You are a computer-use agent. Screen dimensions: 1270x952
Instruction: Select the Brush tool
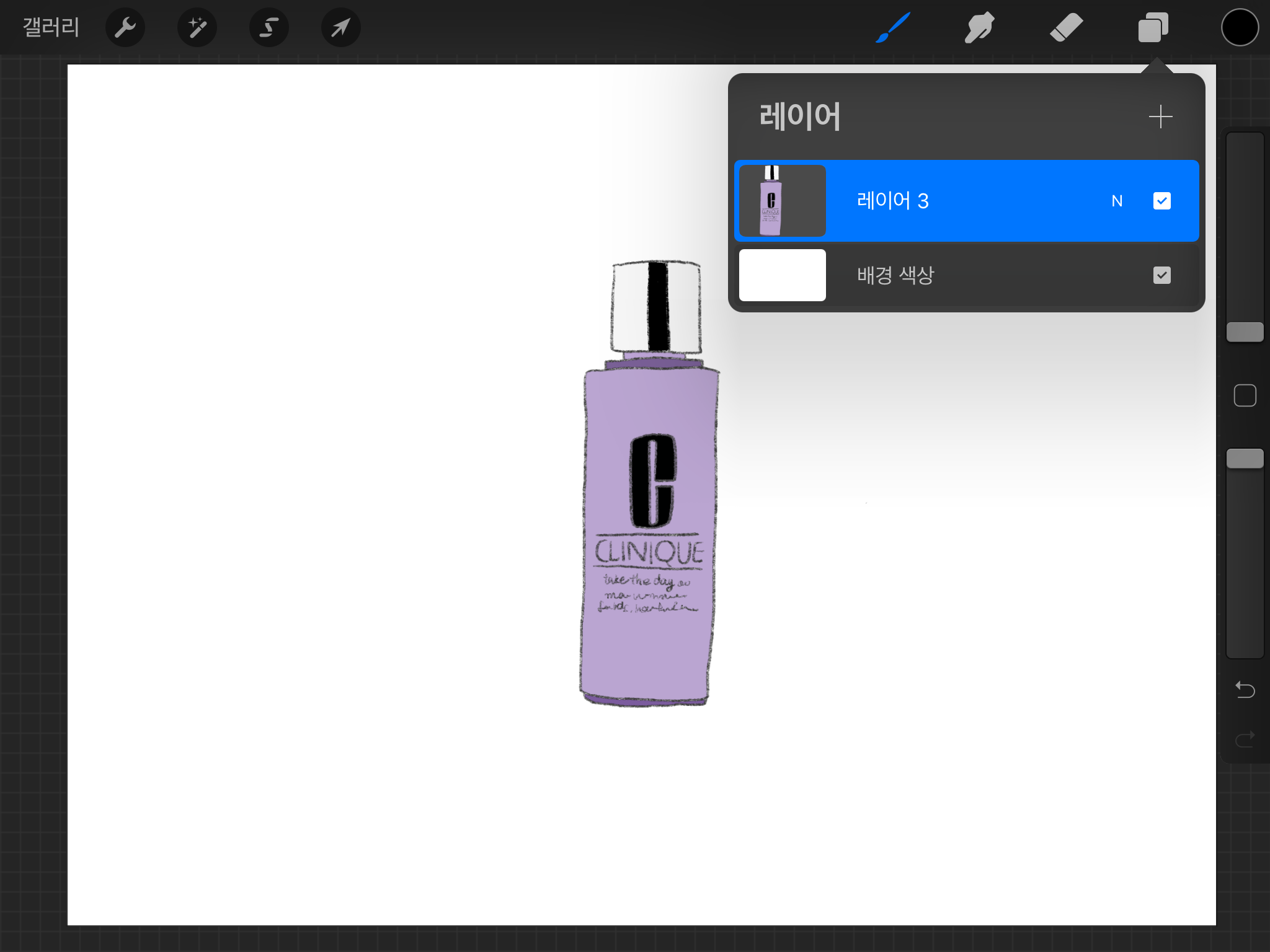pyautogui.click(x=893, y=27)
